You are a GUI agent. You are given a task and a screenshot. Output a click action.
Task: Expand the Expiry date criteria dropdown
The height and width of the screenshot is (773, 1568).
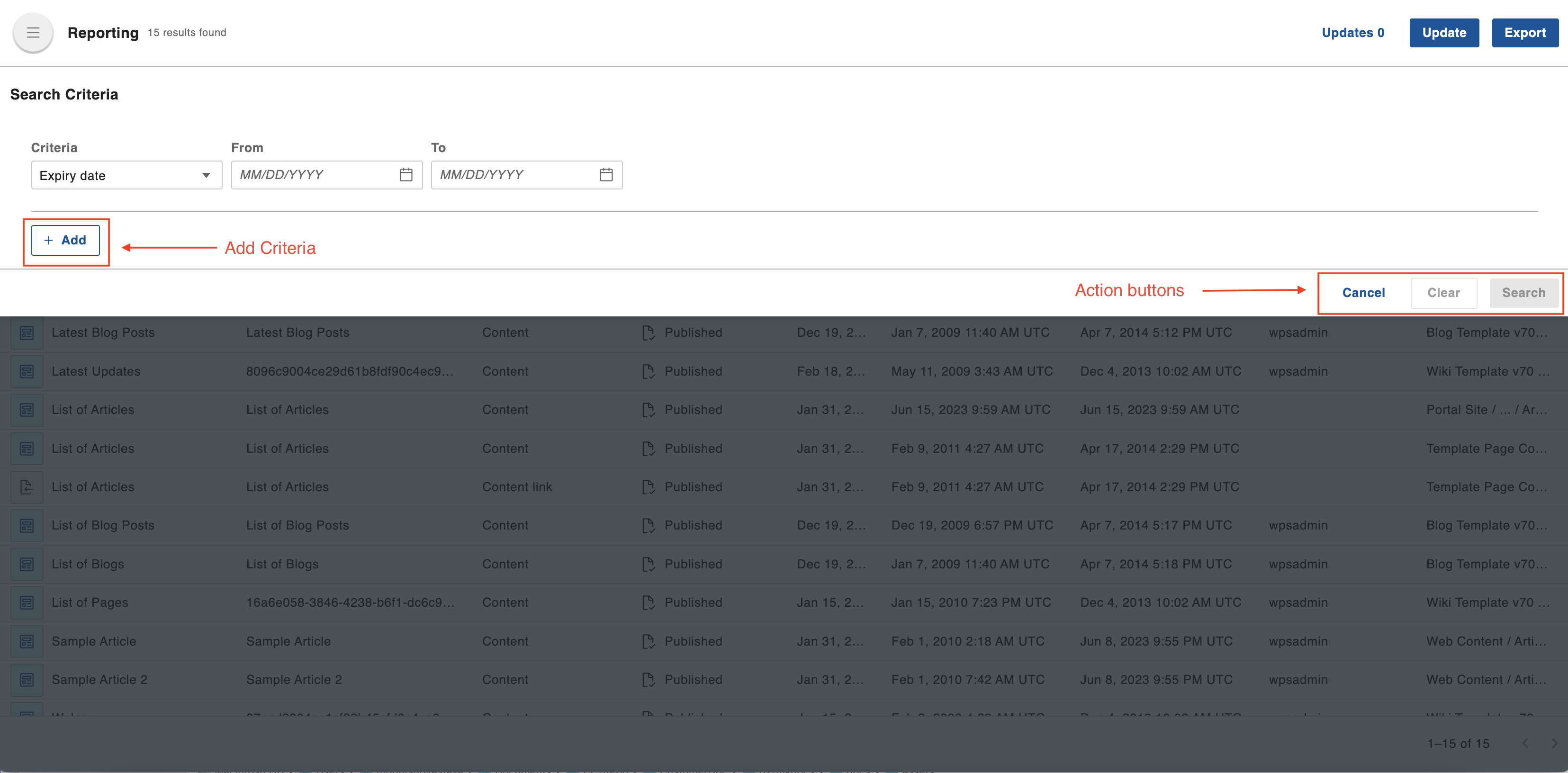tap(206, 176)
